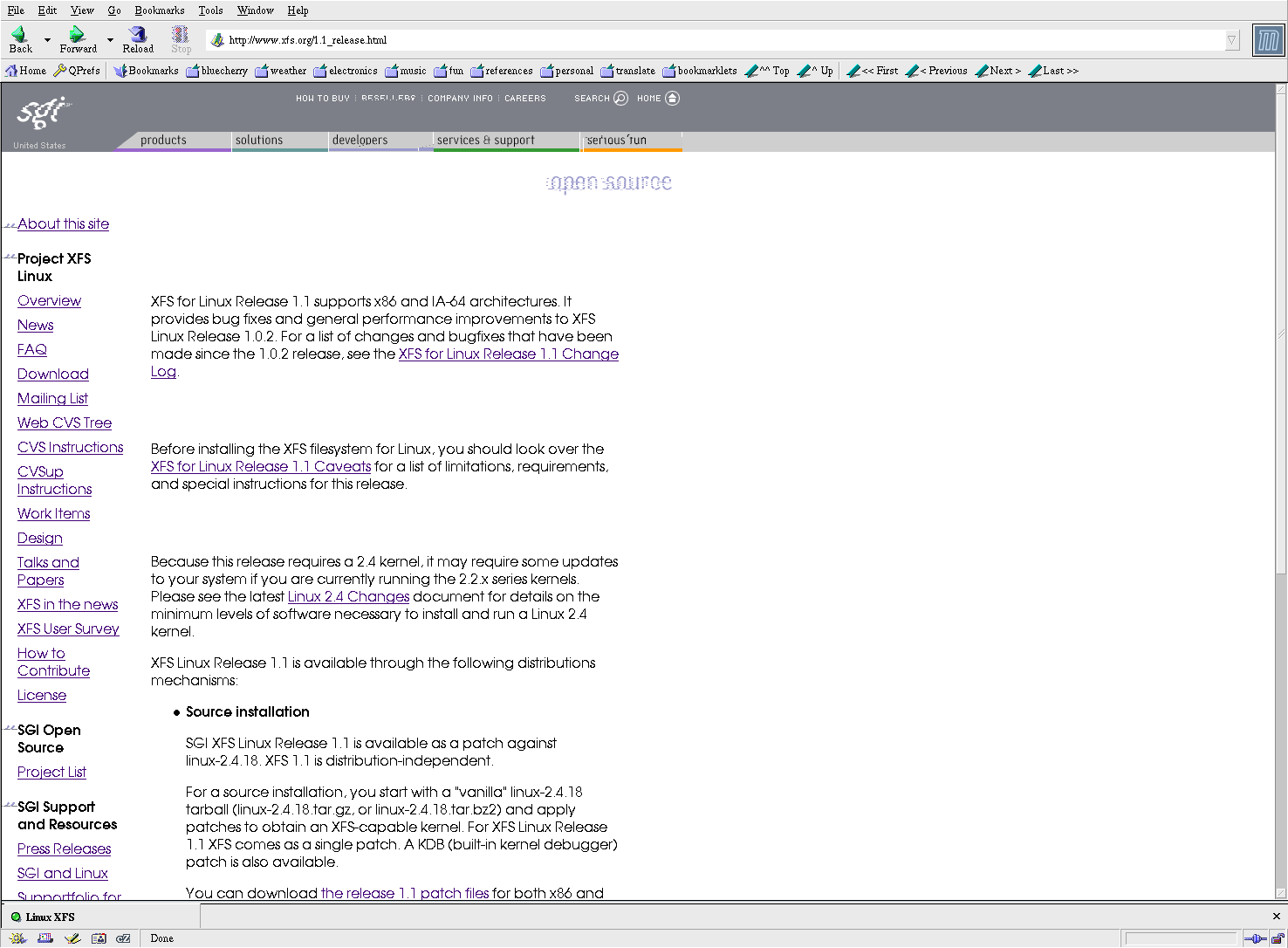Open the Download sidebar link
1288x948 pixels.
pyautogui.click(x=53, y=374)
